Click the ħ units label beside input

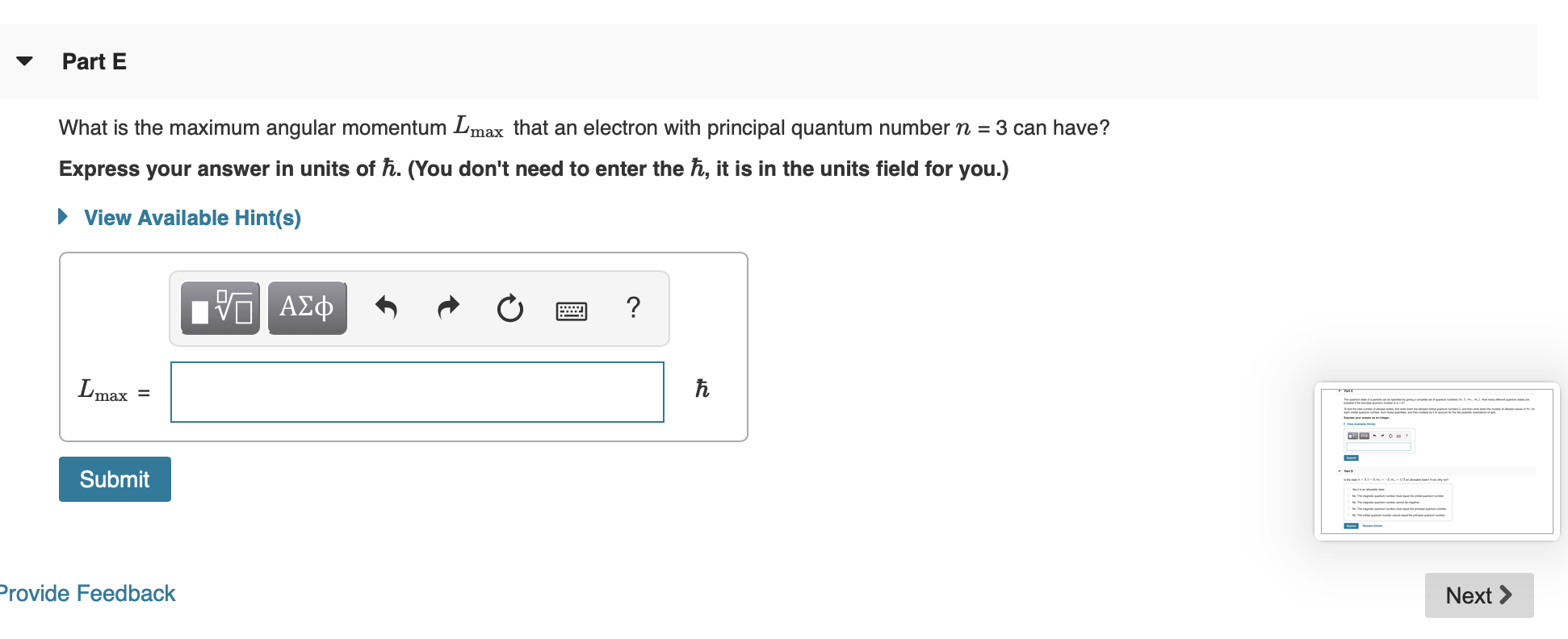[x=702, y=389]
